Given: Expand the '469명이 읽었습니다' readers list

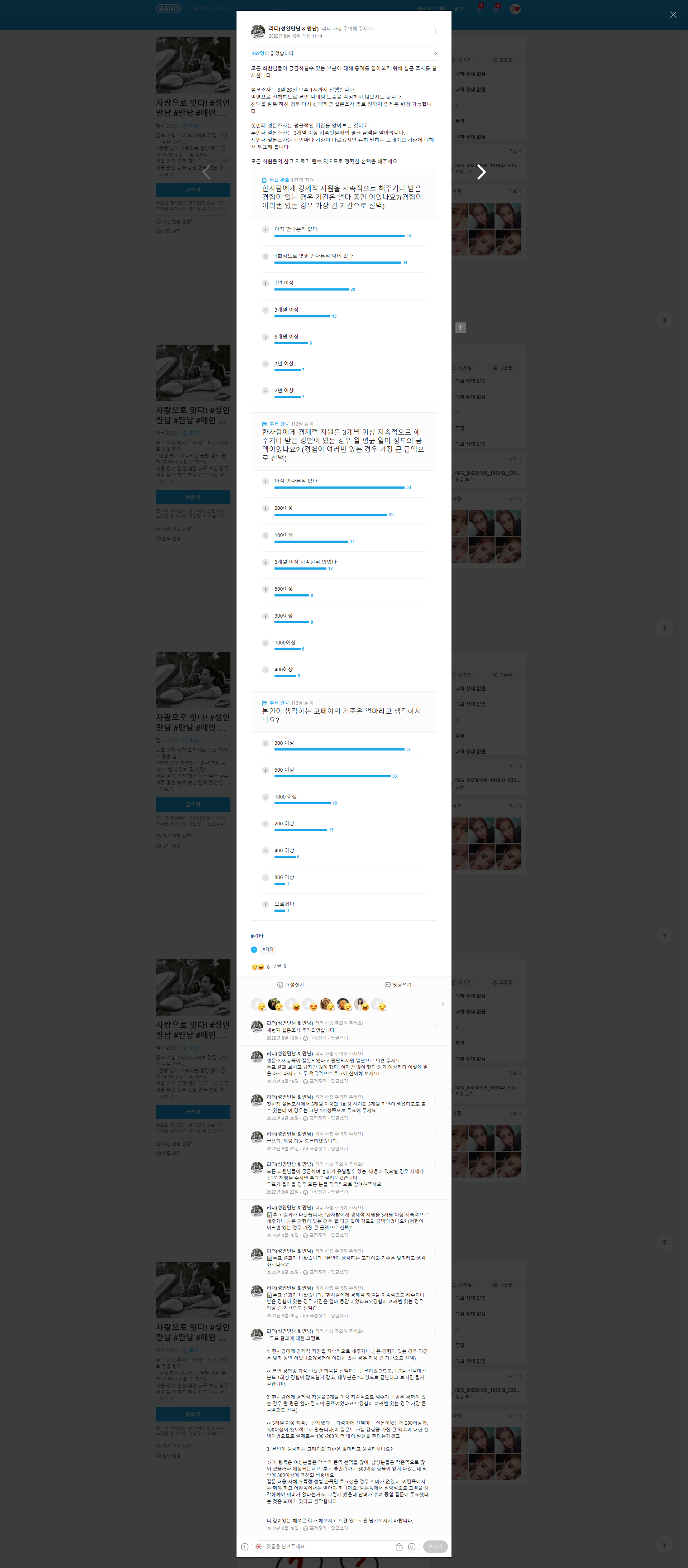Looking at the screenshot, I should tap(344, 54).
